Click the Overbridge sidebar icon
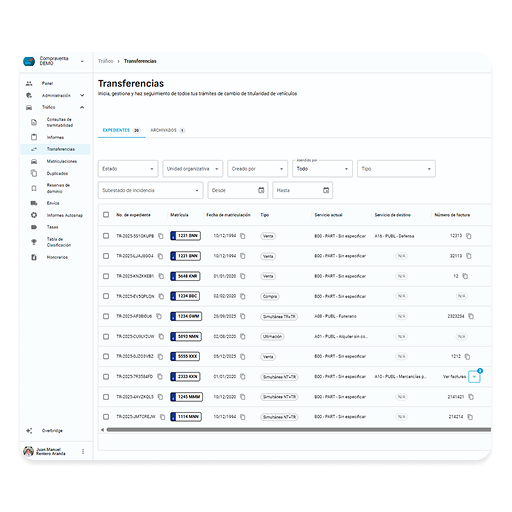512x512 pixels. [x=29, y=431]
